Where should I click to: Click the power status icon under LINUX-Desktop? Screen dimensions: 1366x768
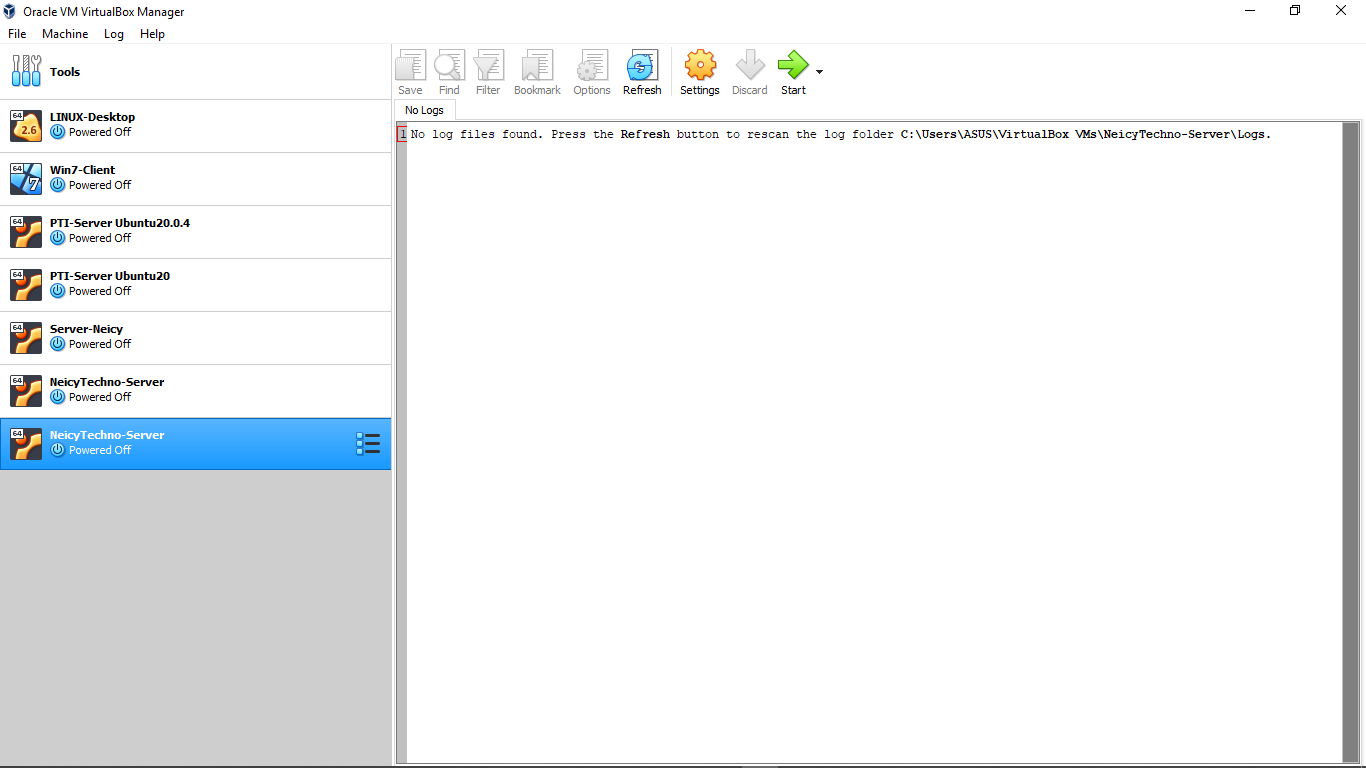coord(58,132)
